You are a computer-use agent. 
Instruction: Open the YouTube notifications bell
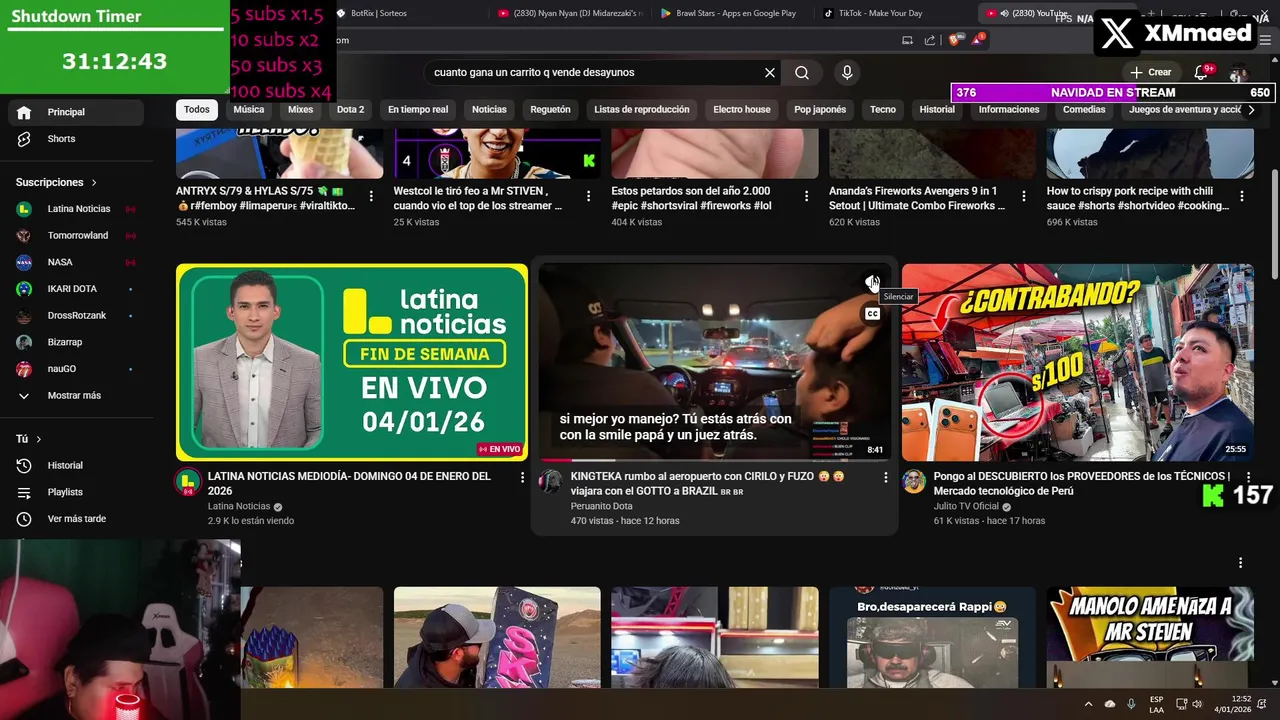[1201, 72]
